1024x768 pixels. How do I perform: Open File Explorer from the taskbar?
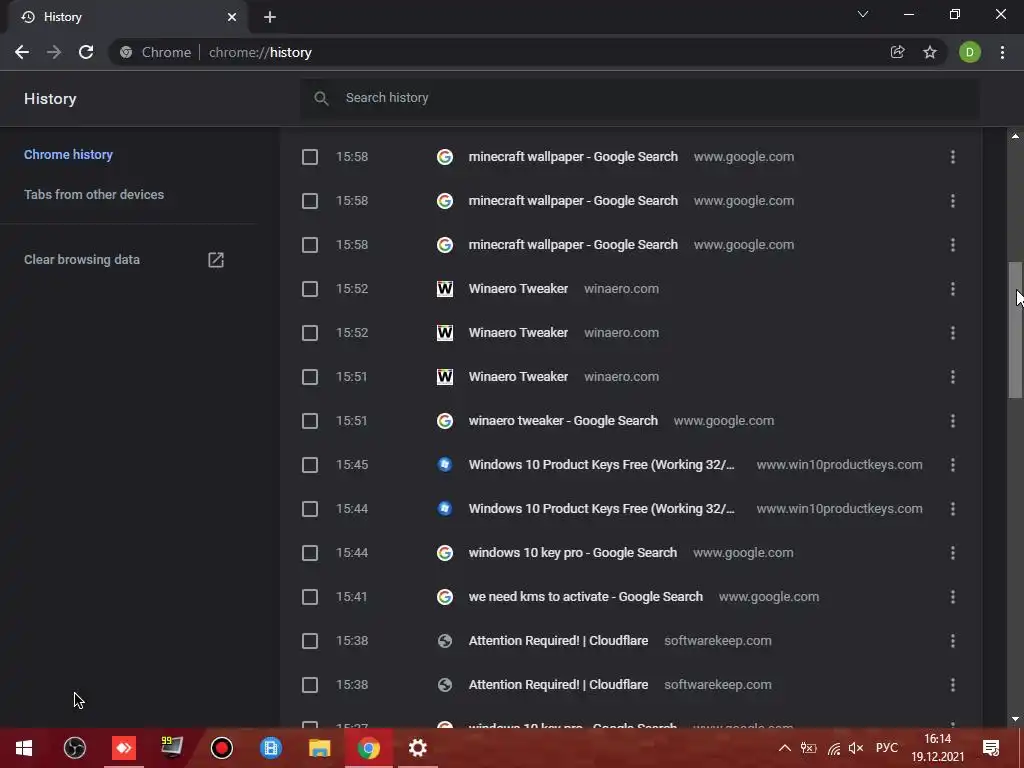coord(319,748)
